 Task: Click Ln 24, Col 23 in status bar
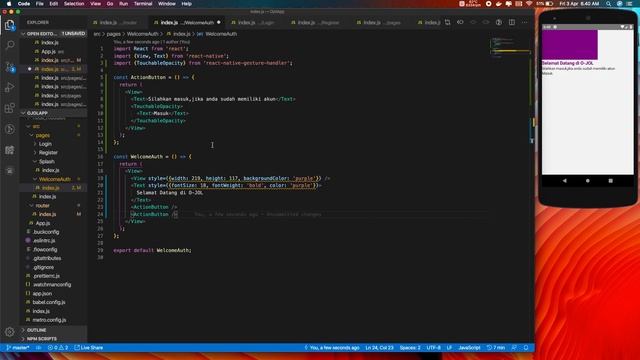379,348
